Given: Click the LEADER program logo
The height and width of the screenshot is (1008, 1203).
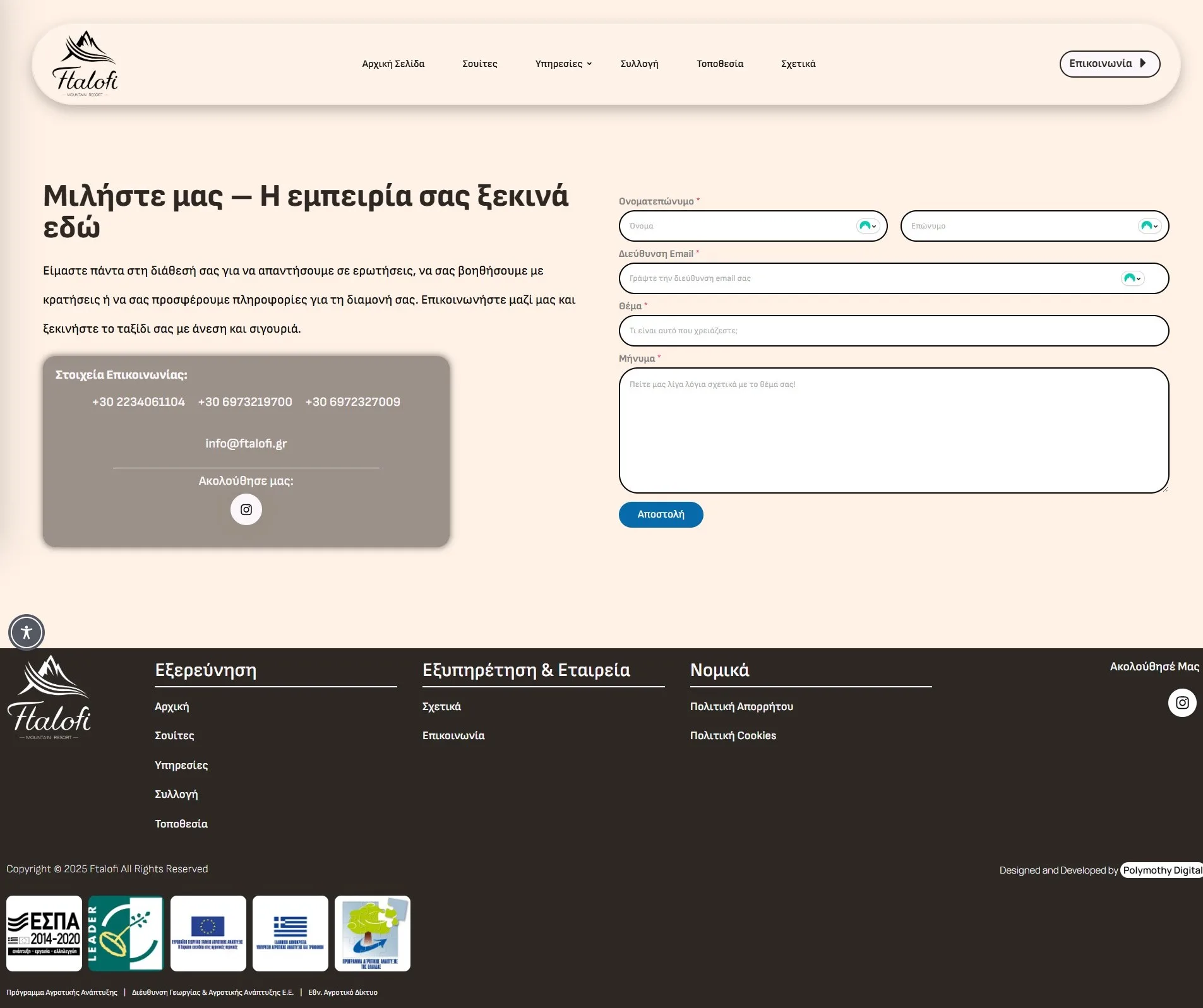Looking at the screenshot, I should pos(126,933).
